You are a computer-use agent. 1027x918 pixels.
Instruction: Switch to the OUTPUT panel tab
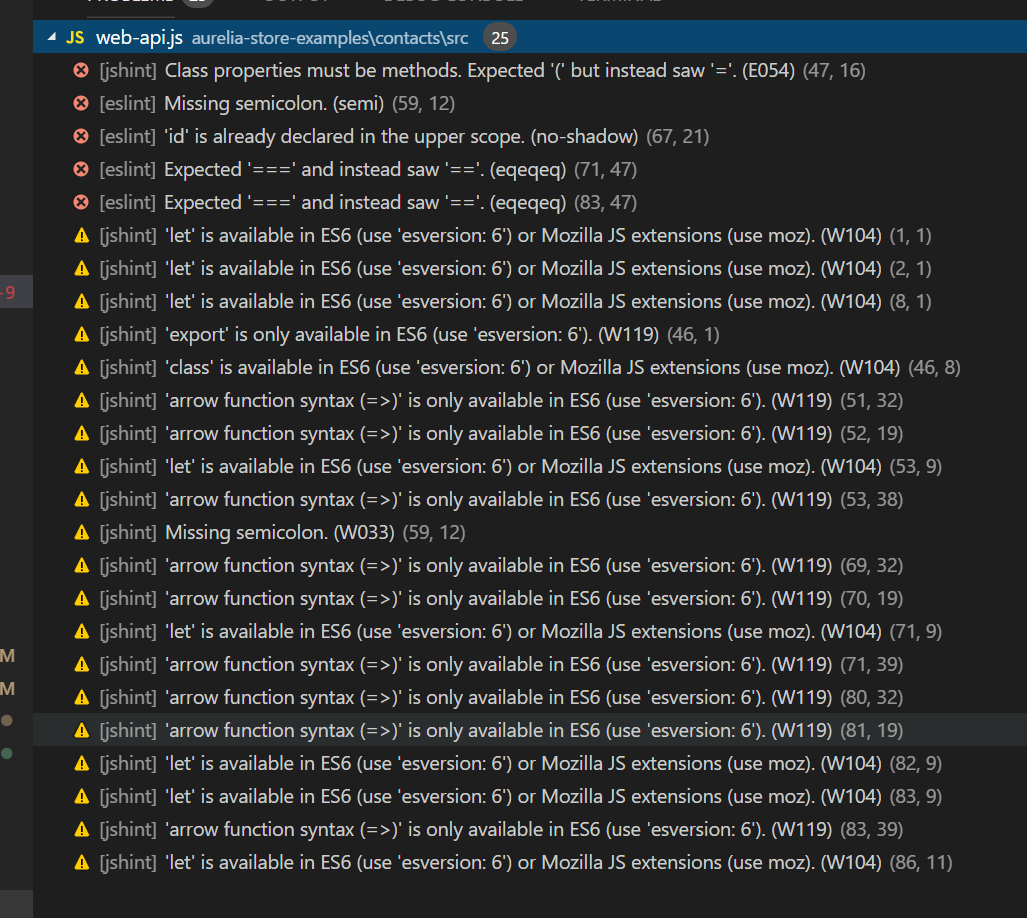pos(295,4)
